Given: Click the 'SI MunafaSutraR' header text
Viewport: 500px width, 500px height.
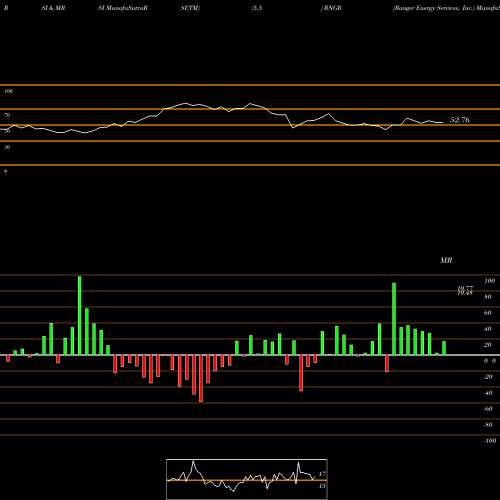Looking at the screenshot, I should 123,8.
